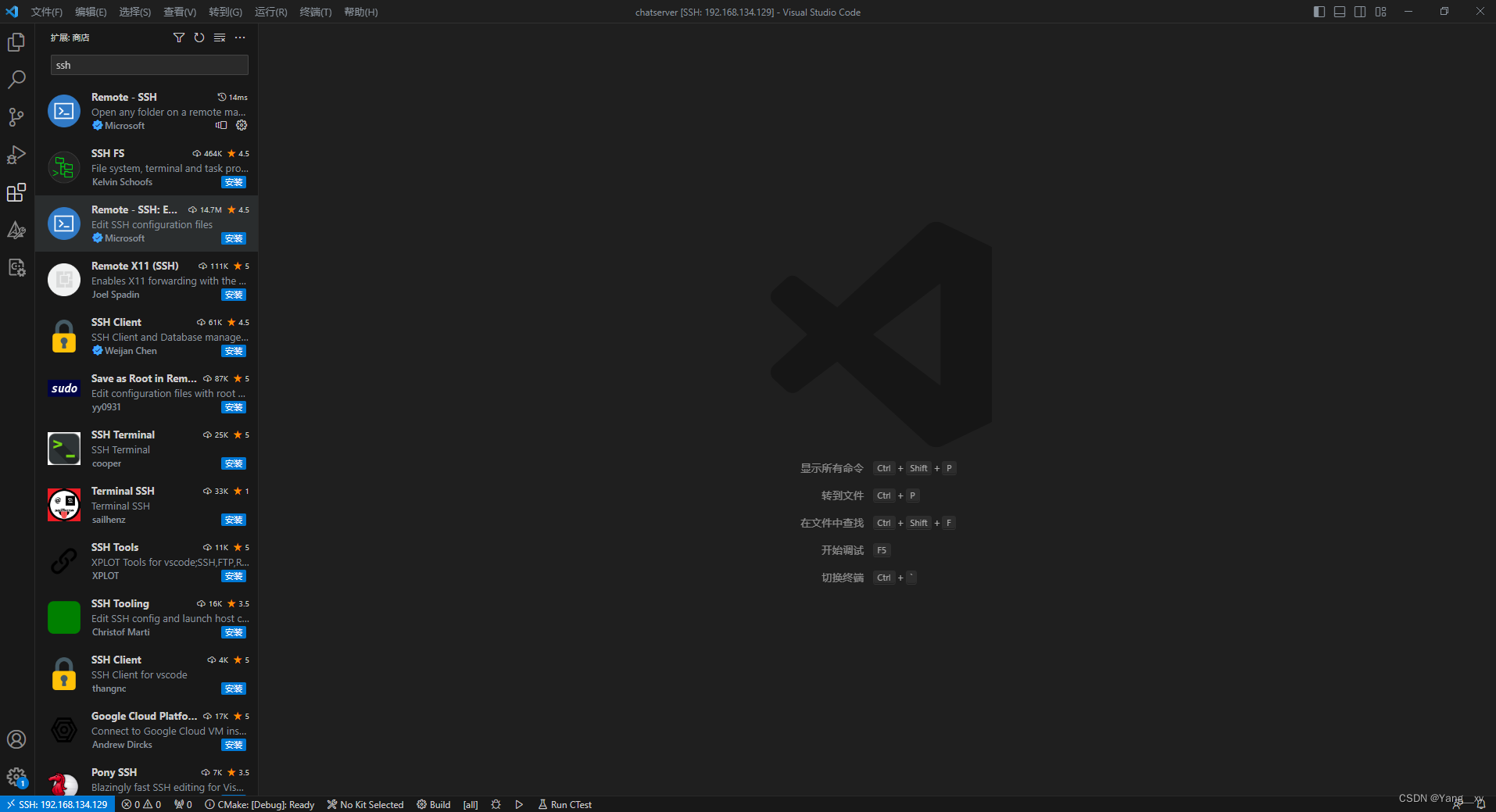Launch target play icon in status bar
1496x812 pixels.
[519, 804]
